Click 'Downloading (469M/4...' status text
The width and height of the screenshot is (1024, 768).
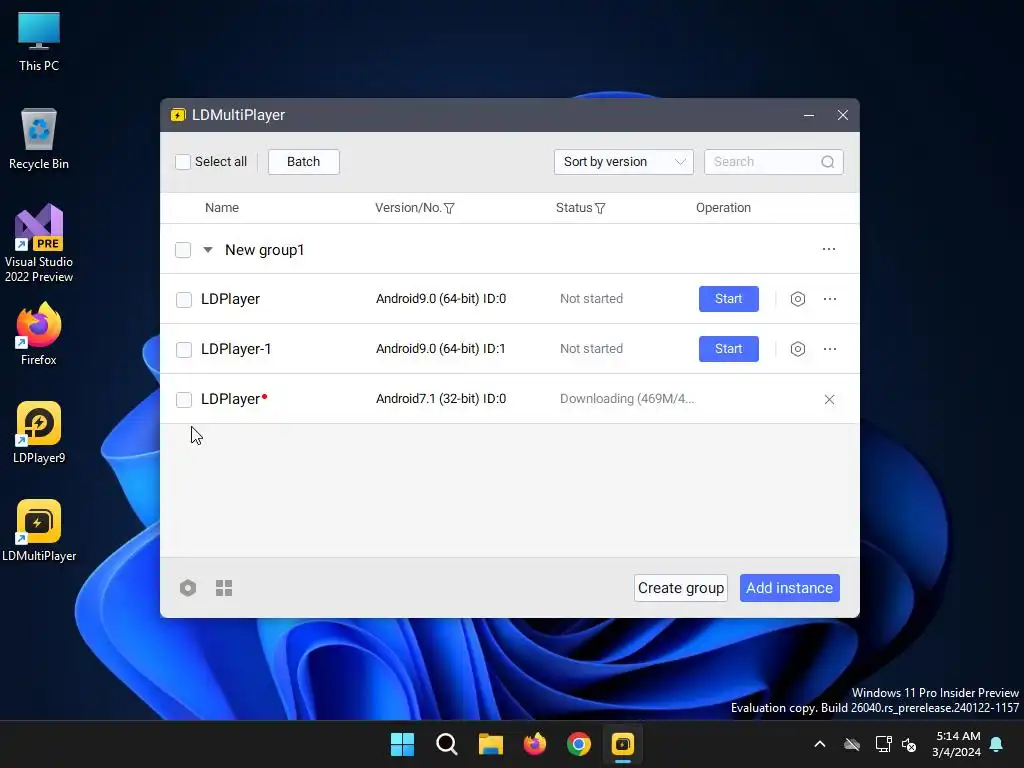coord(627,398)
